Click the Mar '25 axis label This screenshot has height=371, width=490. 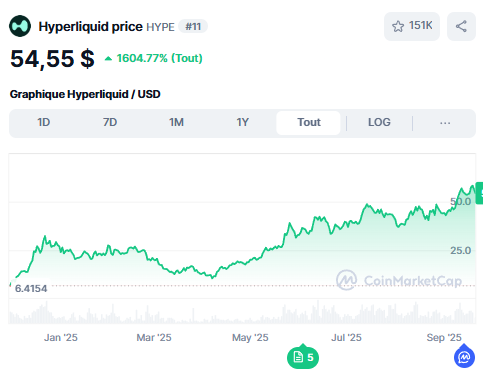(x=154, y=337)
